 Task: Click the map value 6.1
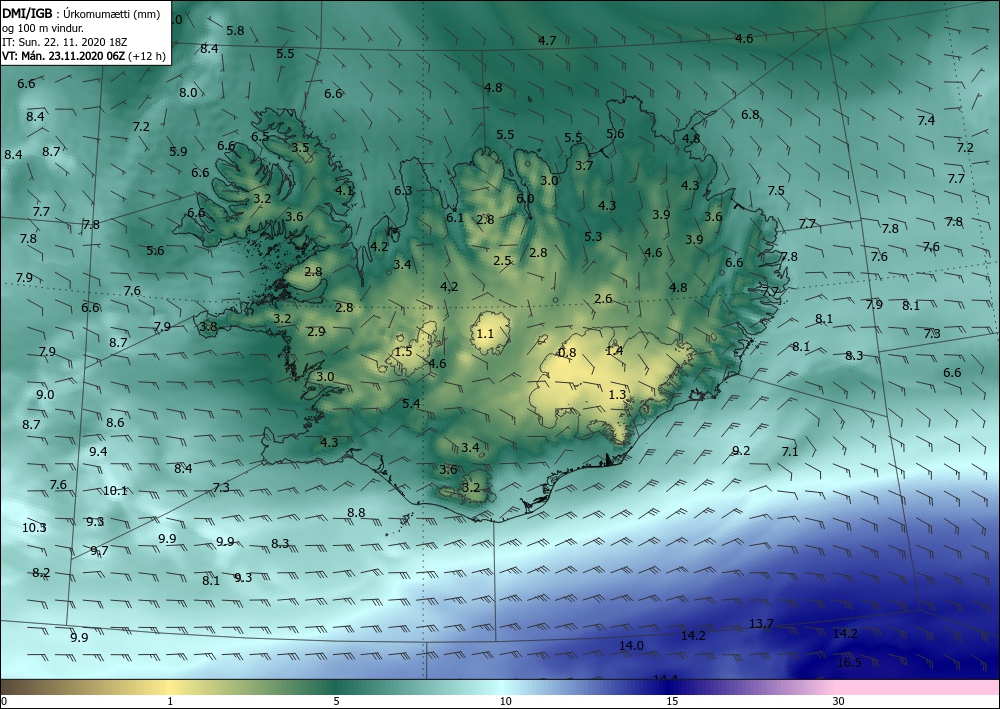click(x=455, y=217)
